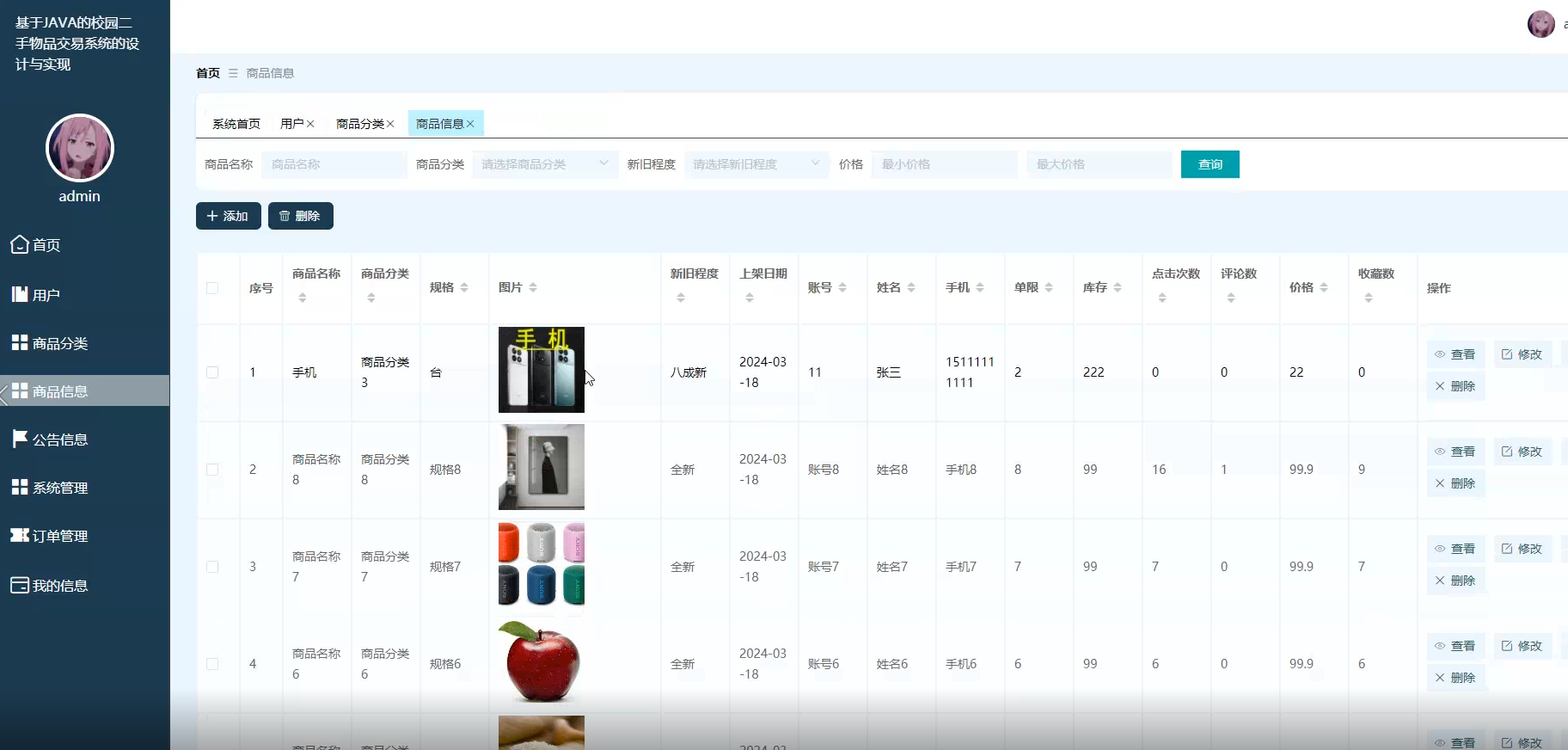Click the 我的信息 card icon

[20, 585]
